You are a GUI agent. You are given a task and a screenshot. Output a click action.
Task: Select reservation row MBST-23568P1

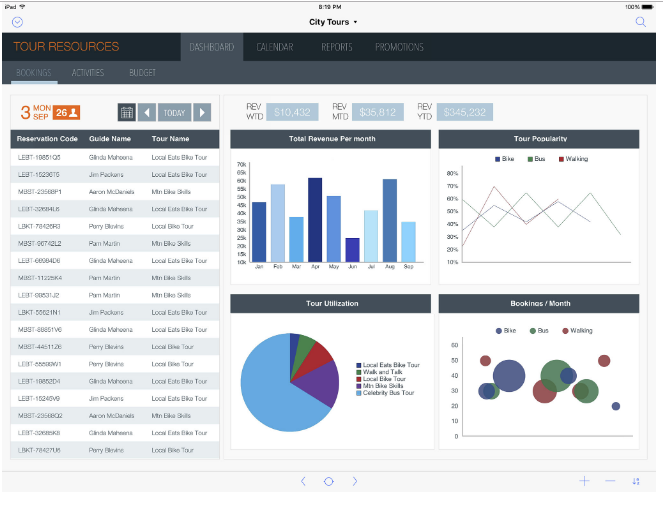click(115, 192)
